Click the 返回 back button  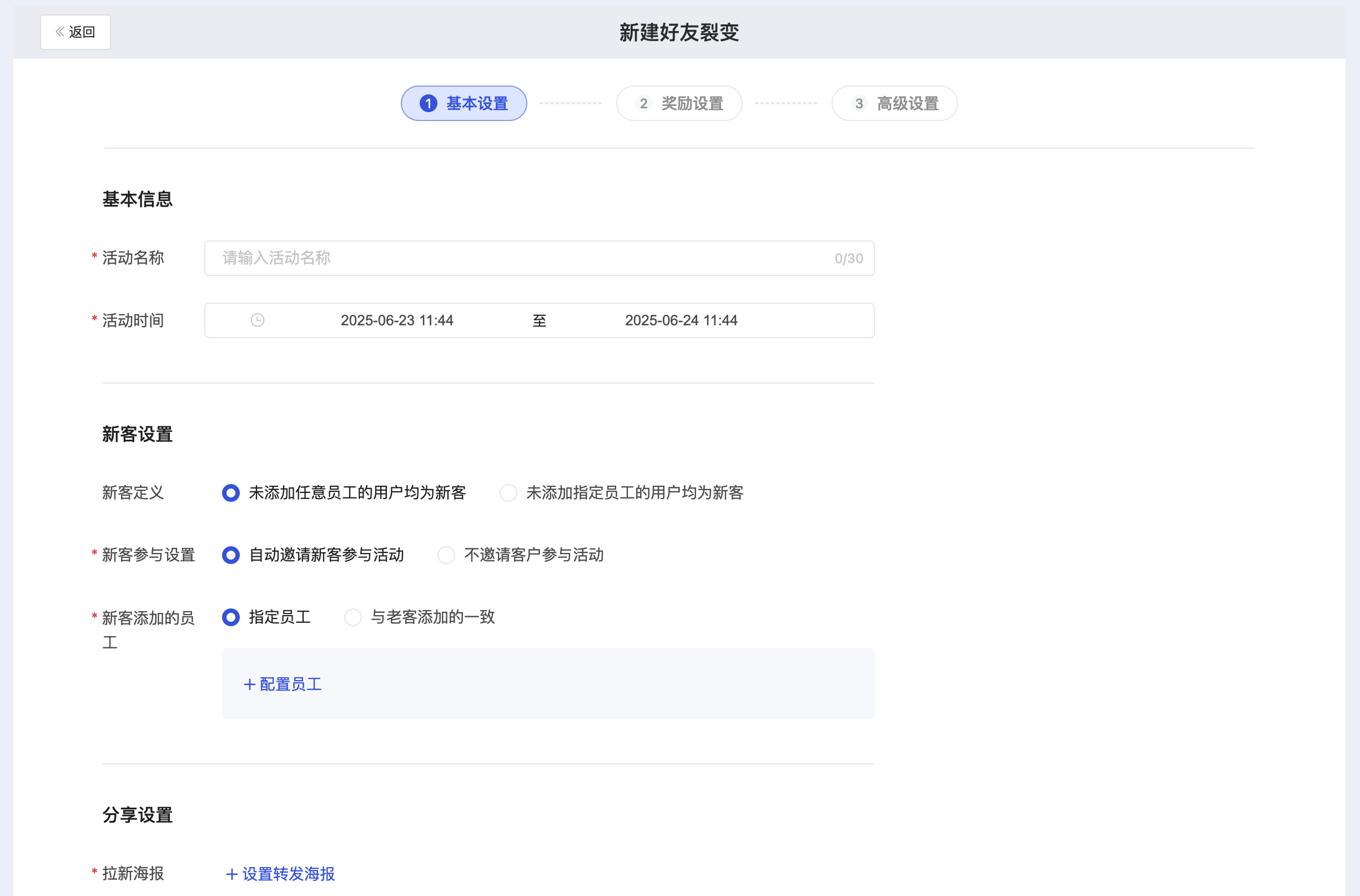75,32
